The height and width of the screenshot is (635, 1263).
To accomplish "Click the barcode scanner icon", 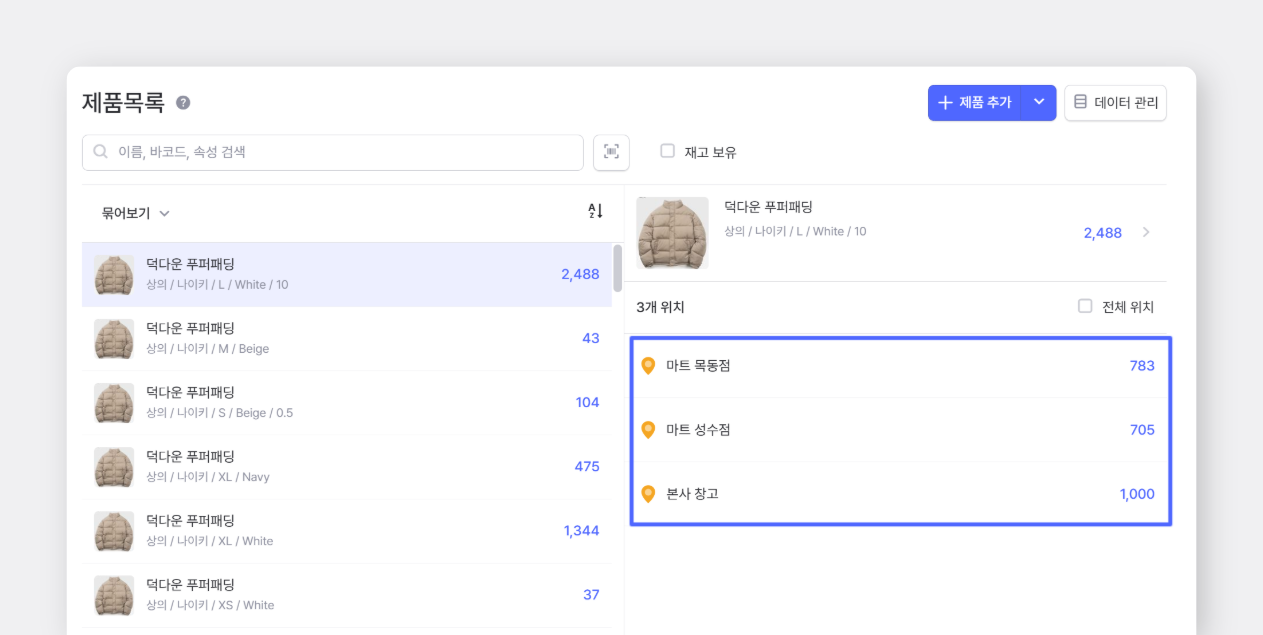I will point(611,152).
